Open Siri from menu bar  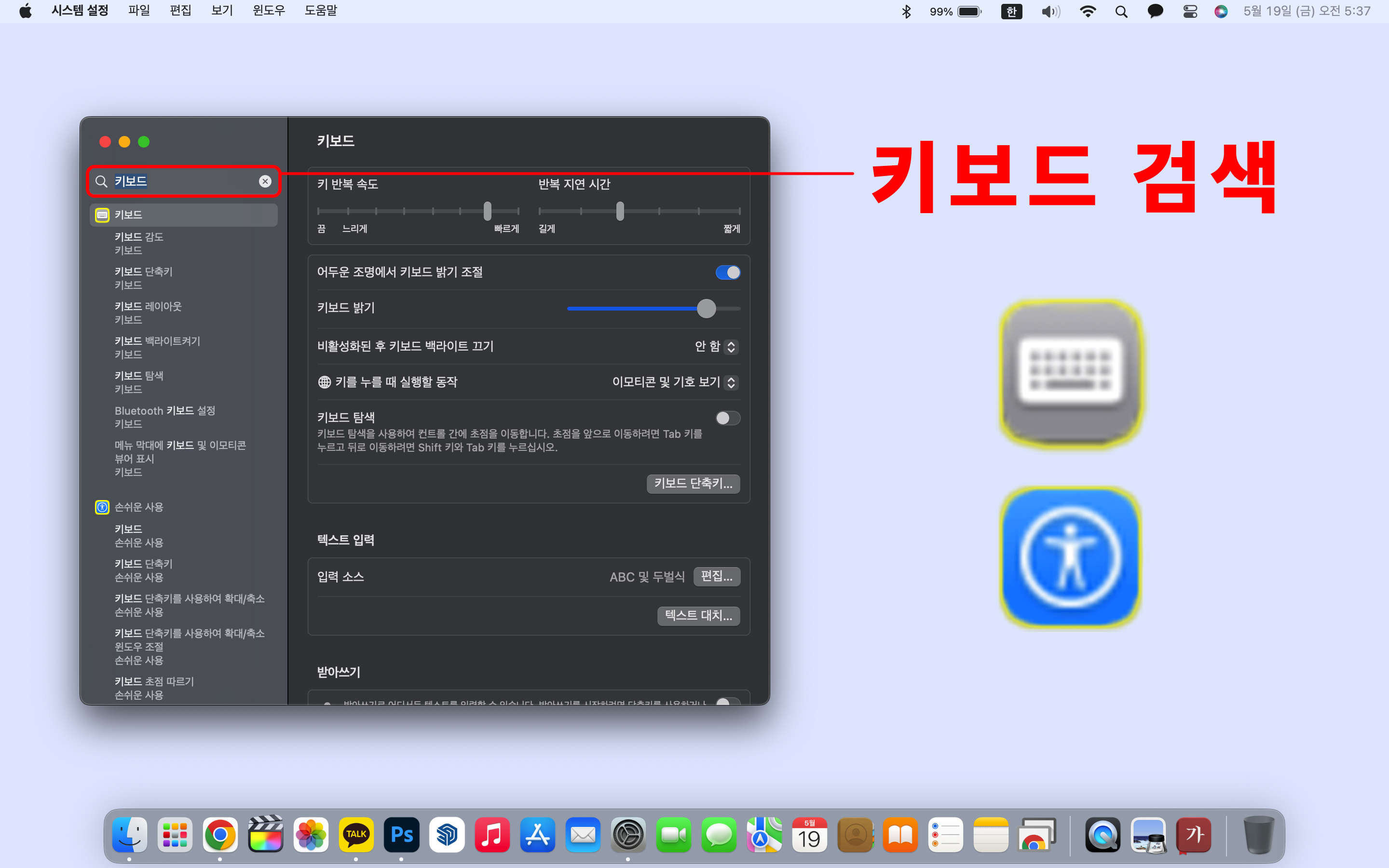coord(1221,12)
